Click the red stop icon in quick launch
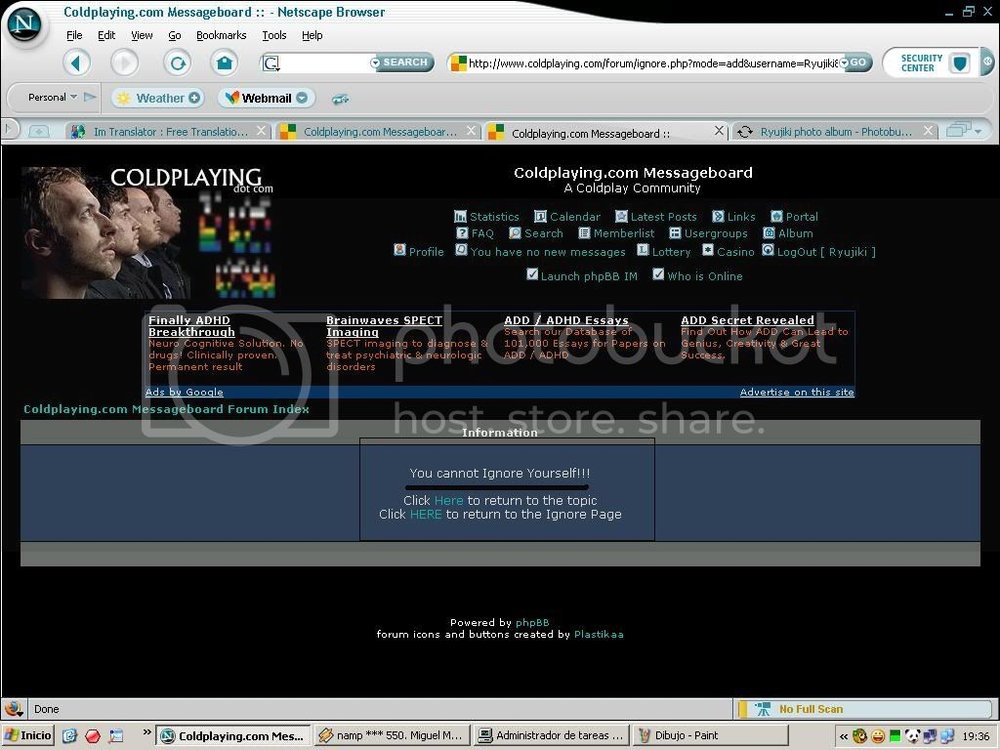Screen dimensions: 1000x750 [93, 736]
